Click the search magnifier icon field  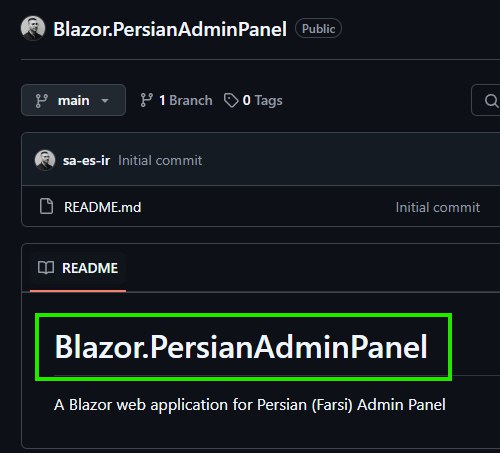click(x=490, y=100)
